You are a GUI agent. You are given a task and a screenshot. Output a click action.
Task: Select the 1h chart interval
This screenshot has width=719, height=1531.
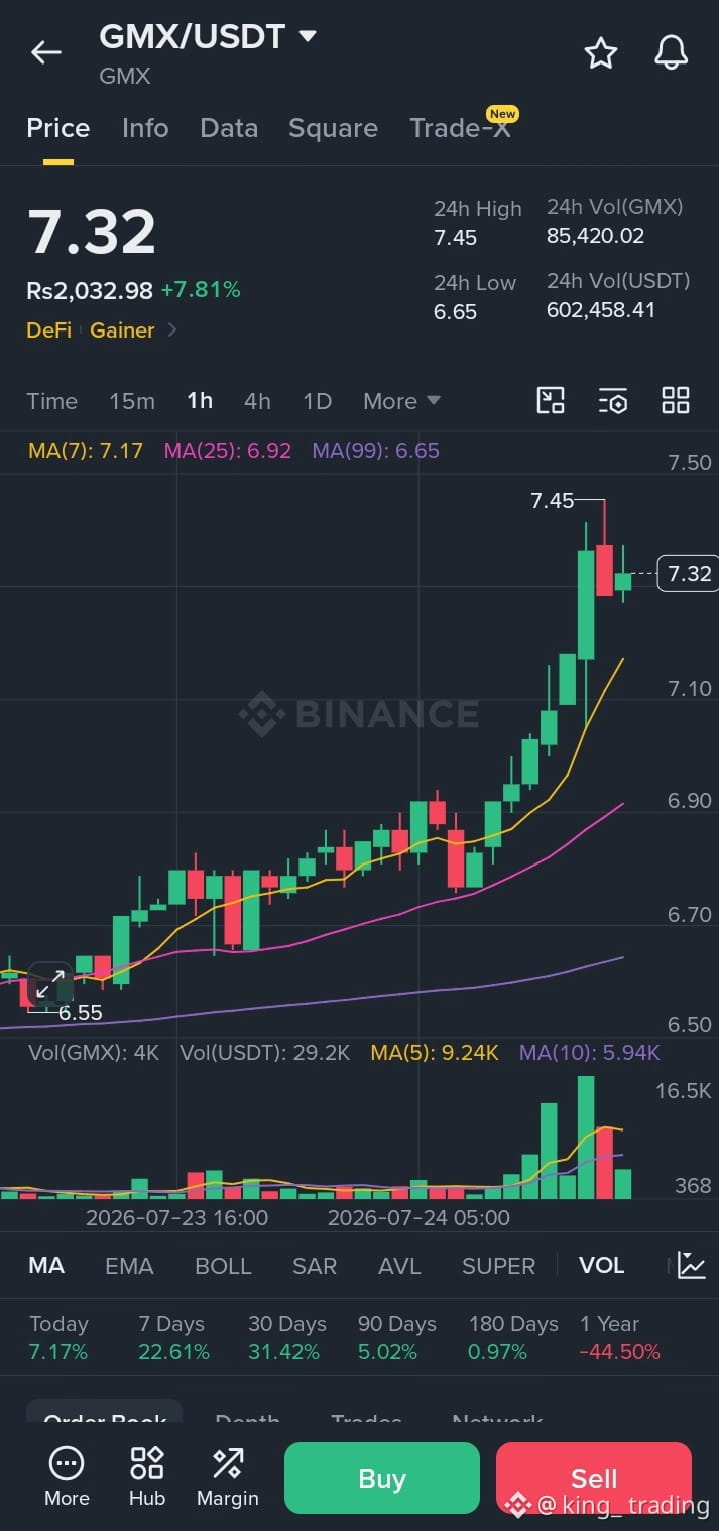click(x=200, y=401)
